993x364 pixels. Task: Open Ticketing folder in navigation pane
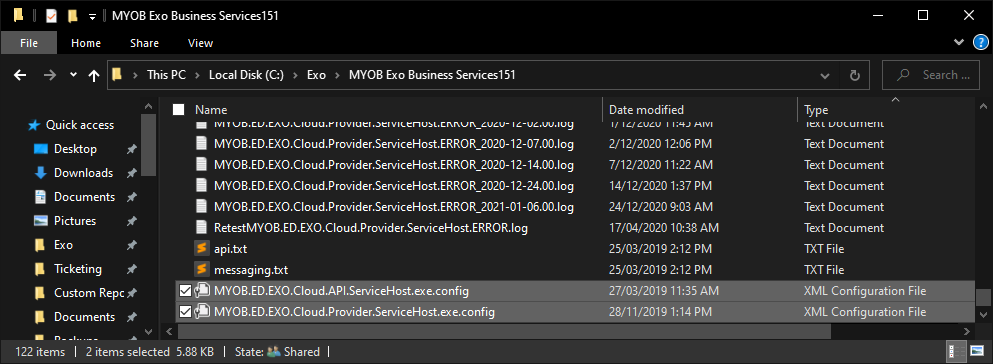pos(78,269)
